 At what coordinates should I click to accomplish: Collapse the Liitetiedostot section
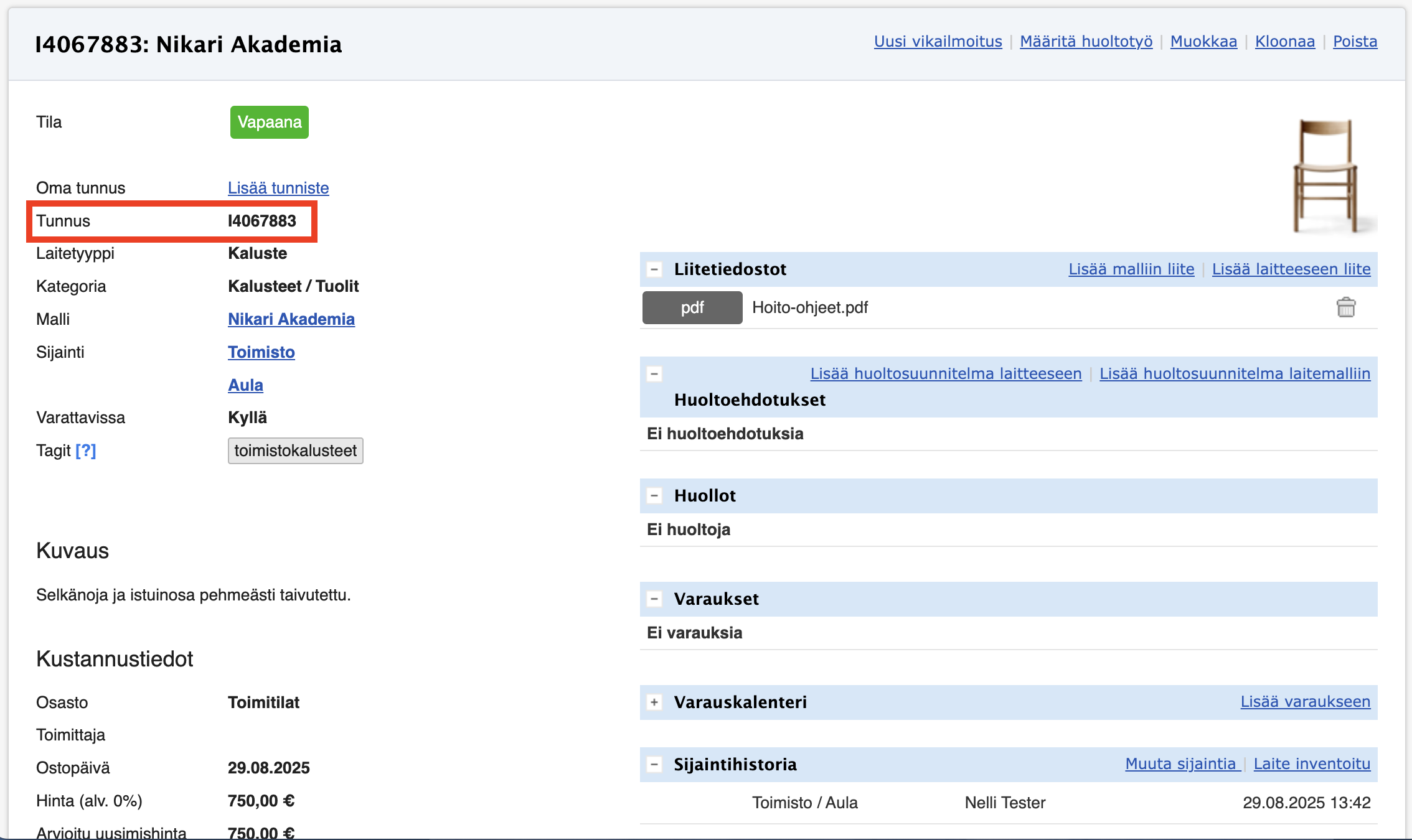(654, 269)
